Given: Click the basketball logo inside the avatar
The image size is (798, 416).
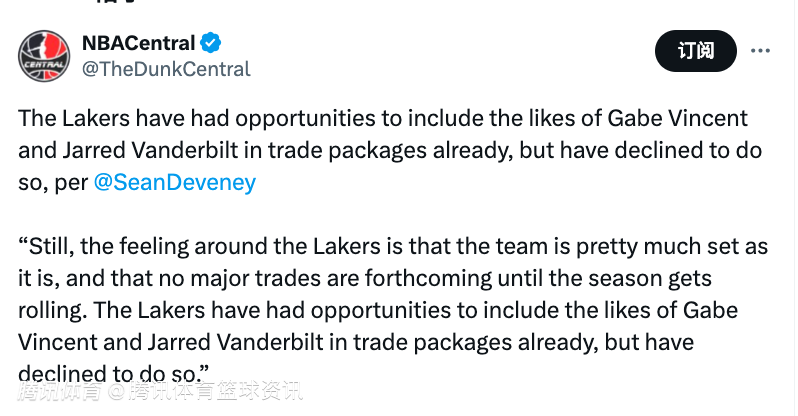Looking at the screenshot, I should click(45, 51).
